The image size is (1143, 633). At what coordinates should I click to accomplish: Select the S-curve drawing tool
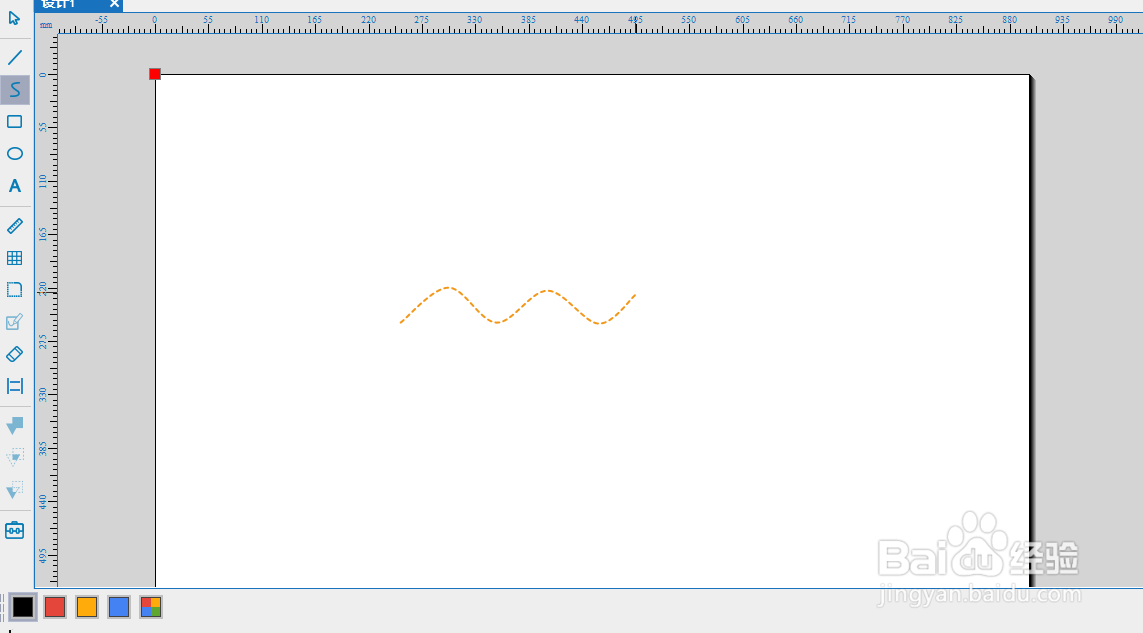click(x=15, y=90)
